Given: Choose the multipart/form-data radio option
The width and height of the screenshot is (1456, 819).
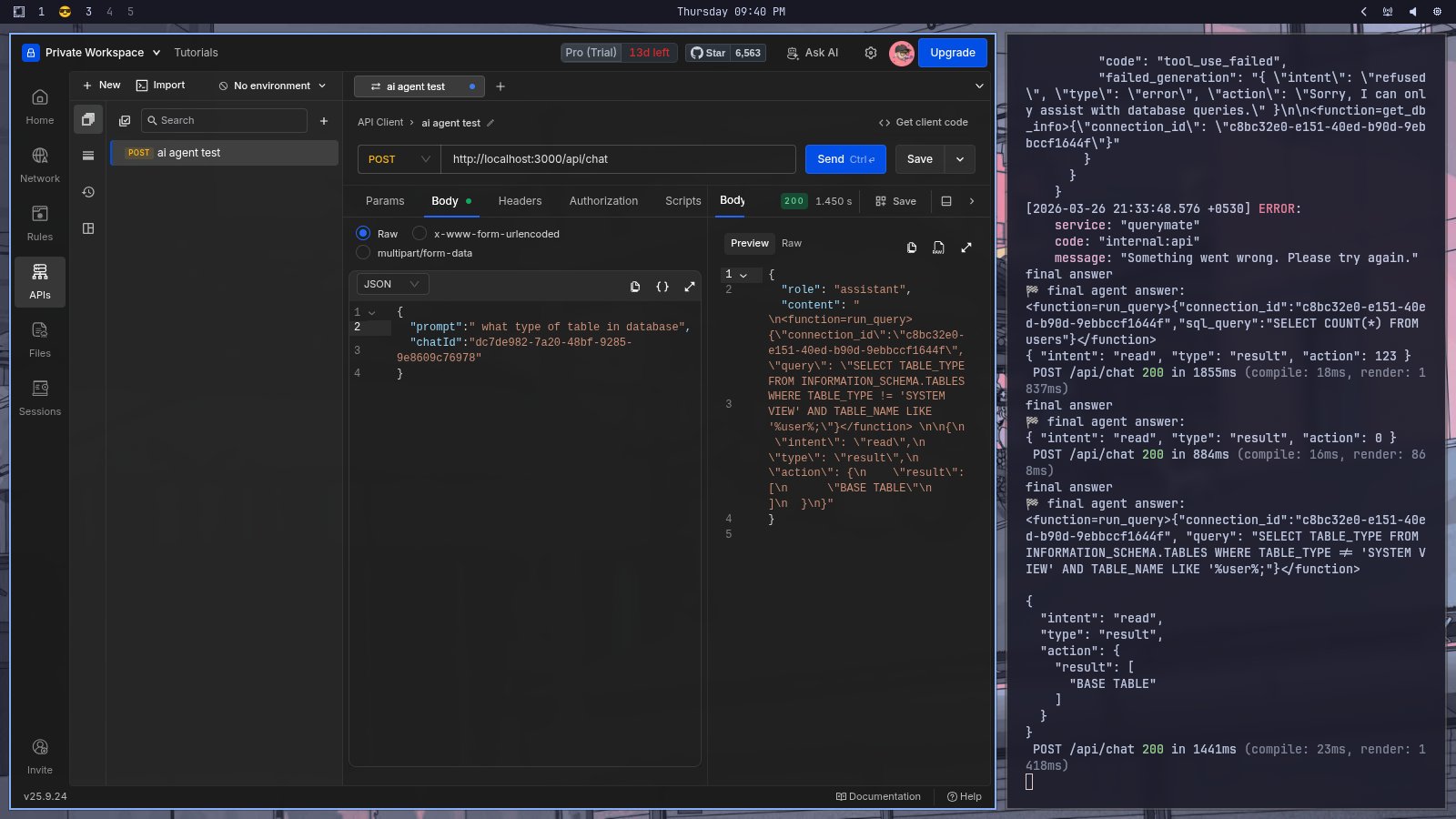Looking at the screenshot, I should 364,253.
